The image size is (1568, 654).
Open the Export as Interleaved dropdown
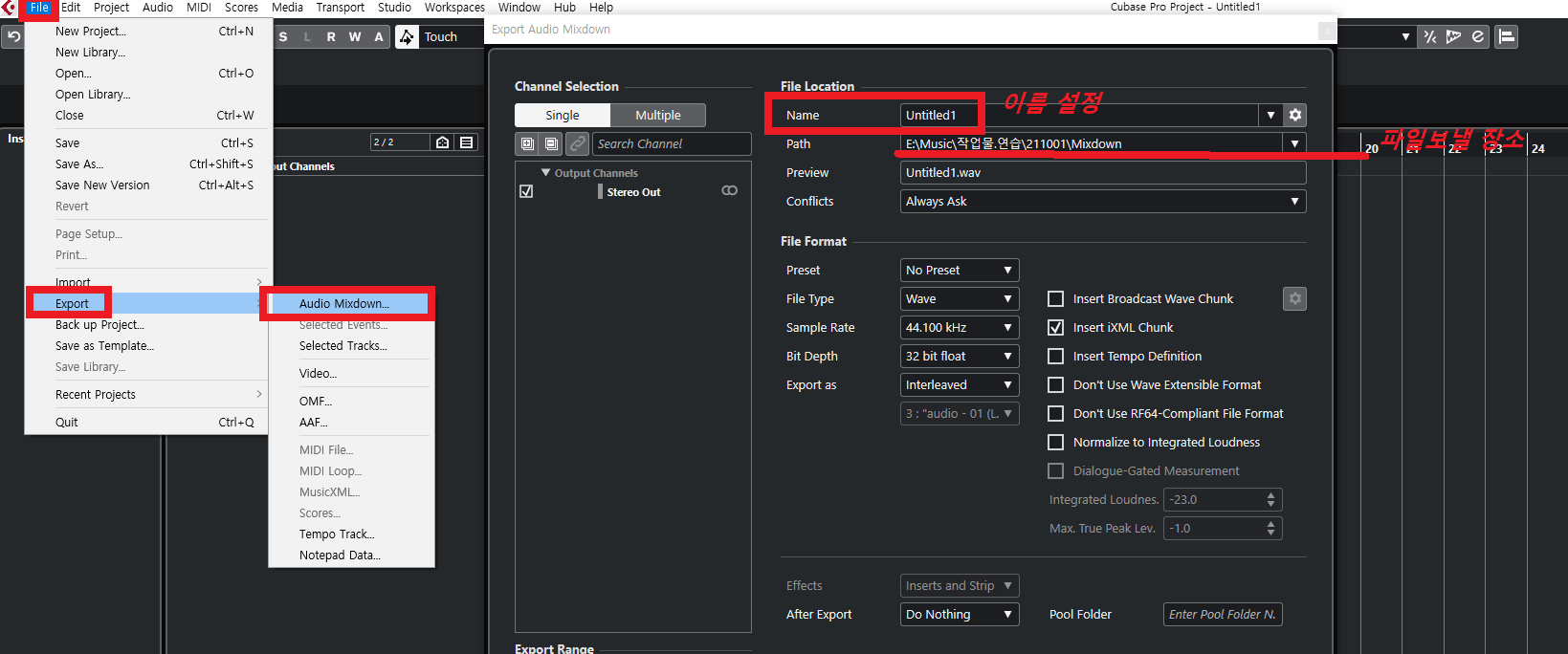tap(960, 384)
